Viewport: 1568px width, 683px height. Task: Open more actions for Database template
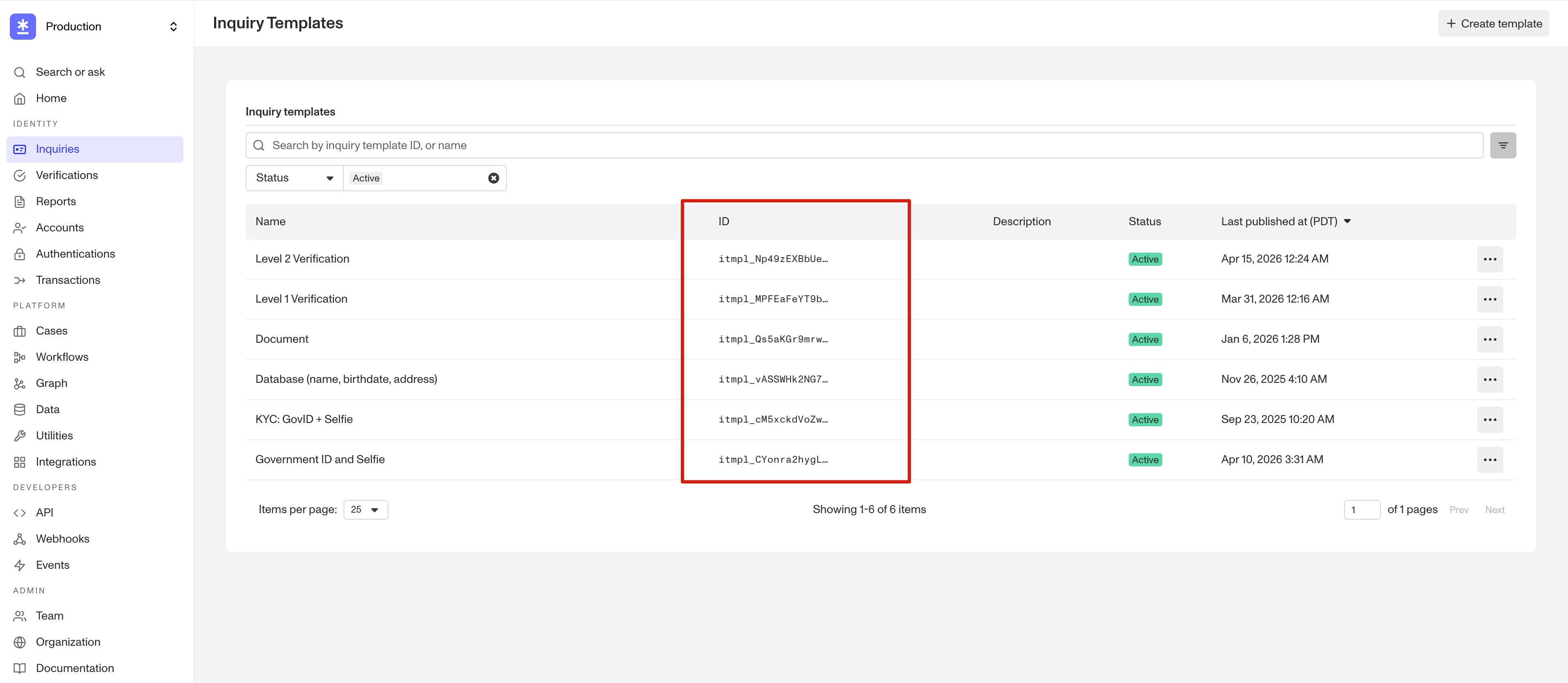pyautogui.click(x=1489, y=380)
